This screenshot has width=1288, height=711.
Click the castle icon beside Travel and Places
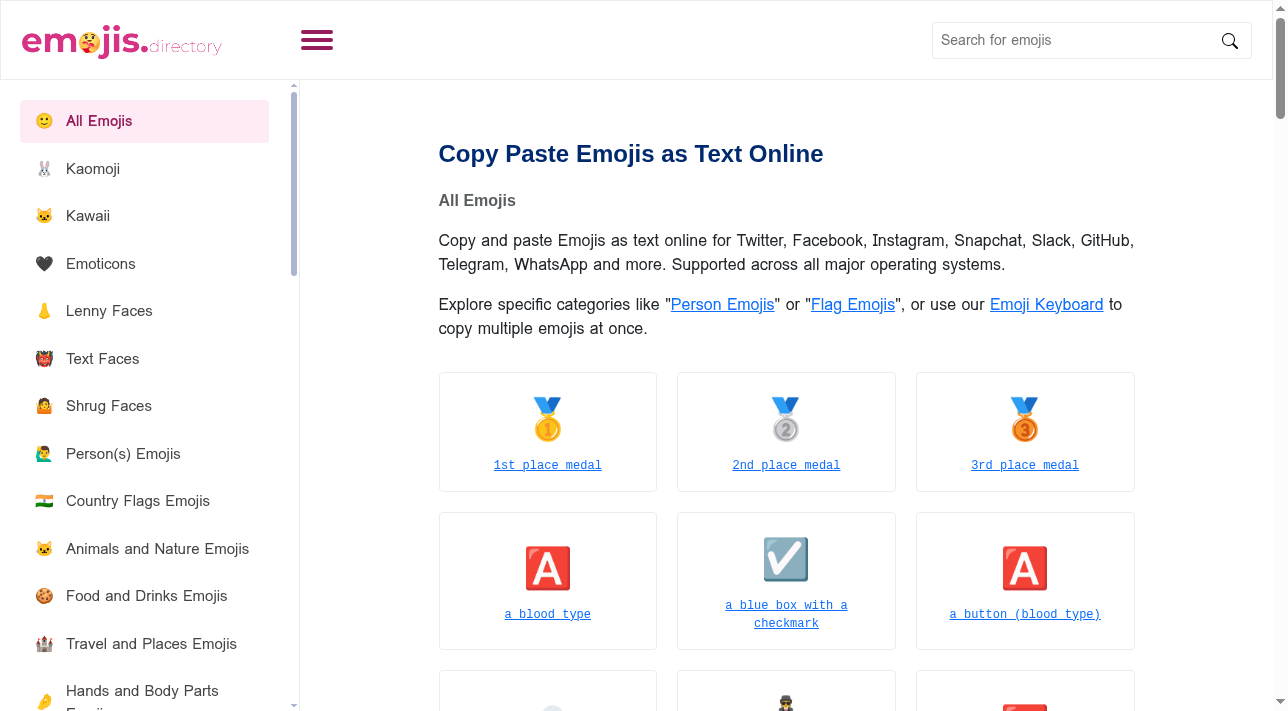coord(44,644)
